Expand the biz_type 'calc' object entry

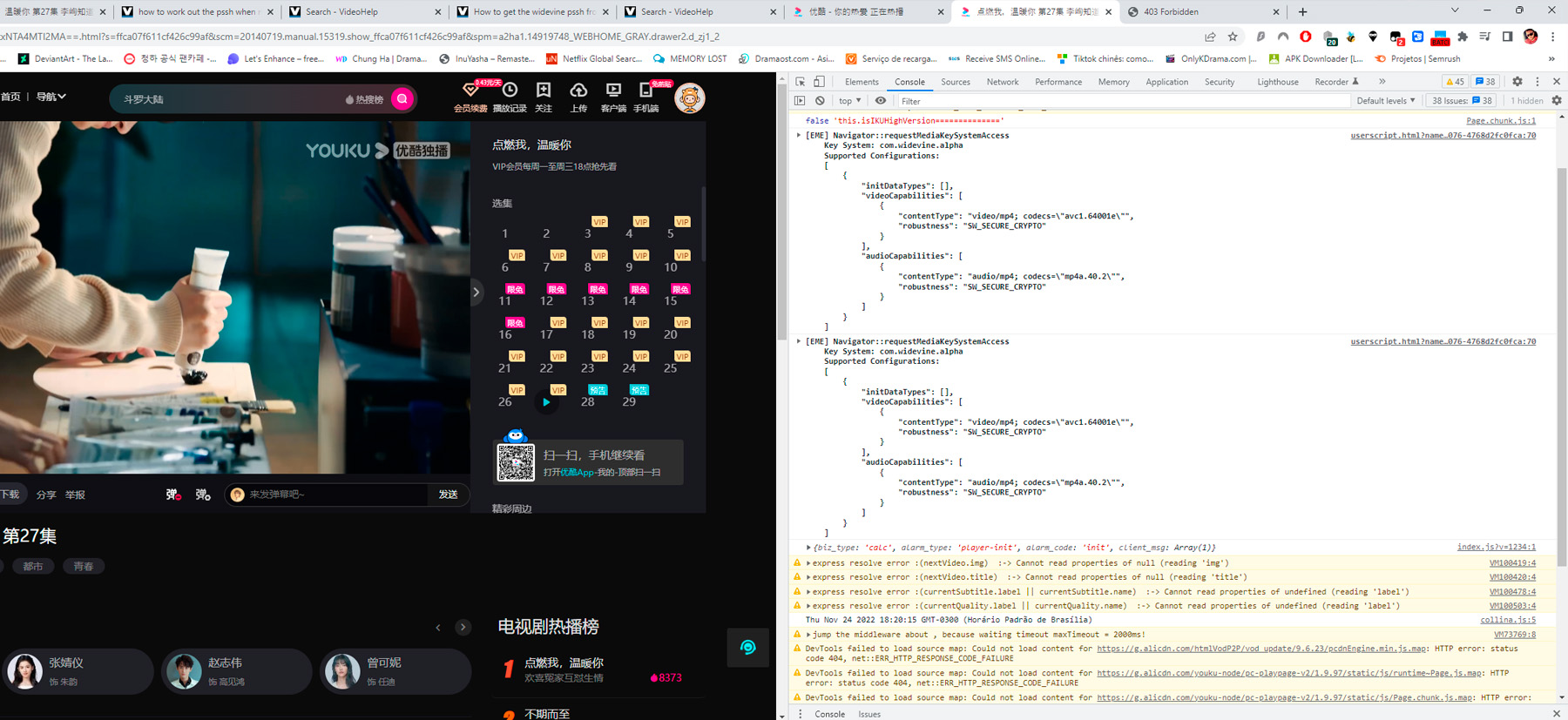pyautogui.click(x=808, y=548)
